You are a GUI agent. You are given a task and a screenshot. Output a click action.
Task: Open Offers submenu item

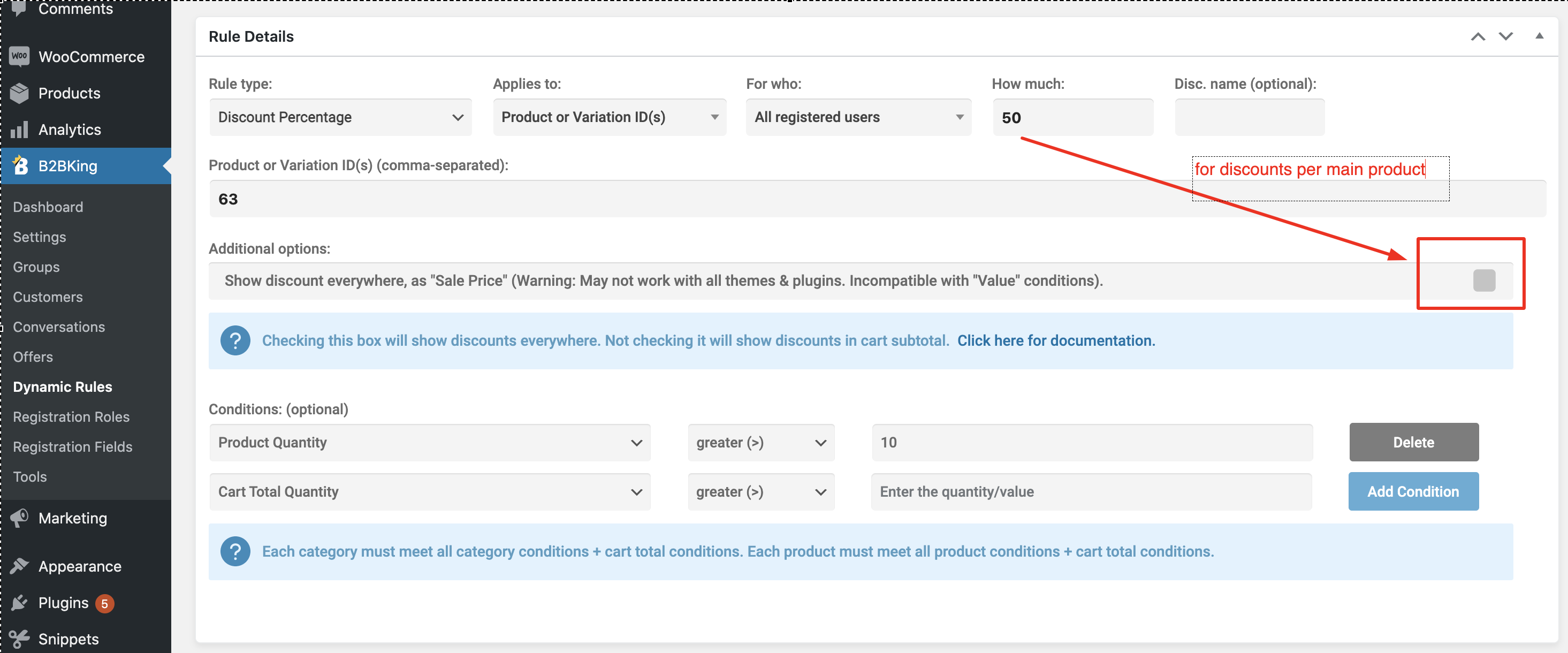click(33, 356)
